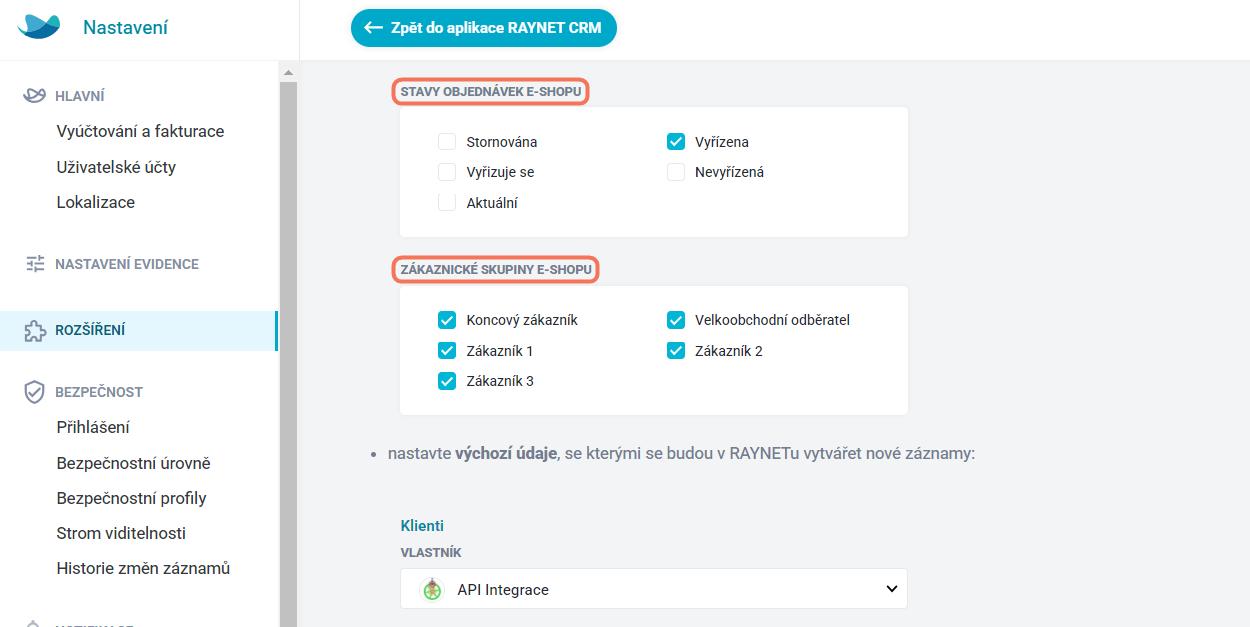Go to Uživatelské účty page
Screen dimensions: 1250x627
[x=116, y=167]
